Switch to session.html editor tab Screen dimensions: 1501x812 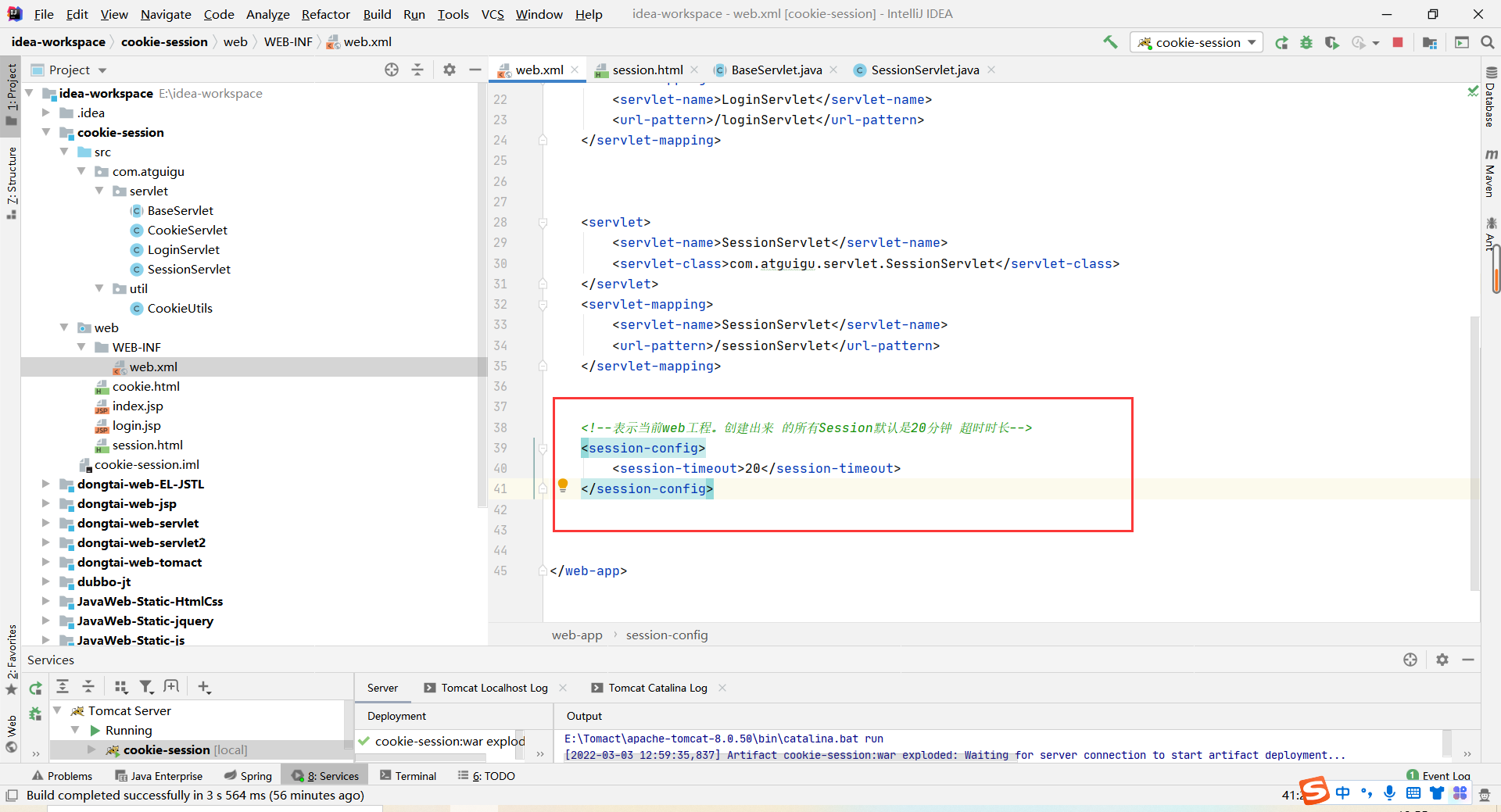click(647, 70)
